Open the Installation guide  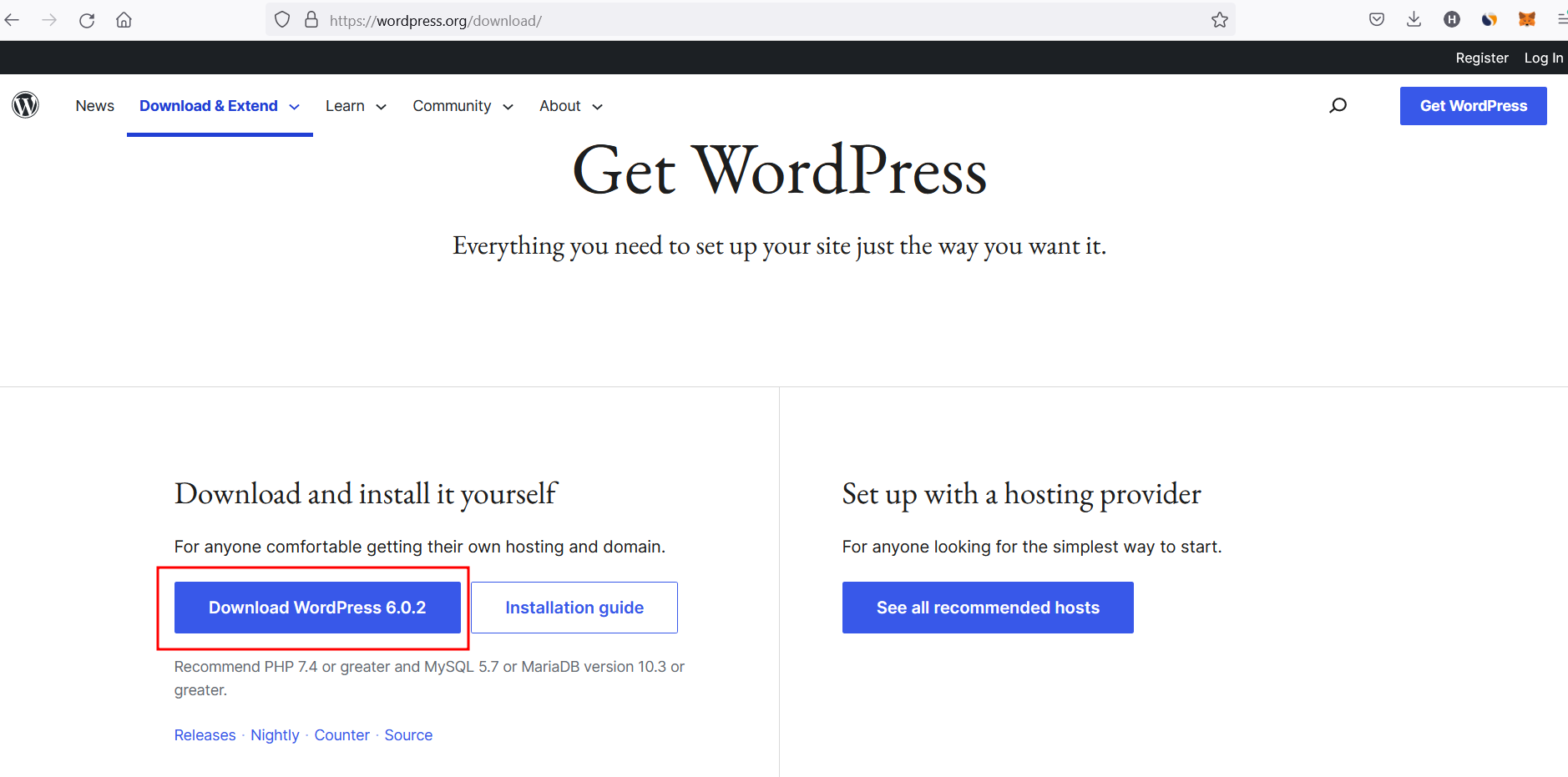574,608
